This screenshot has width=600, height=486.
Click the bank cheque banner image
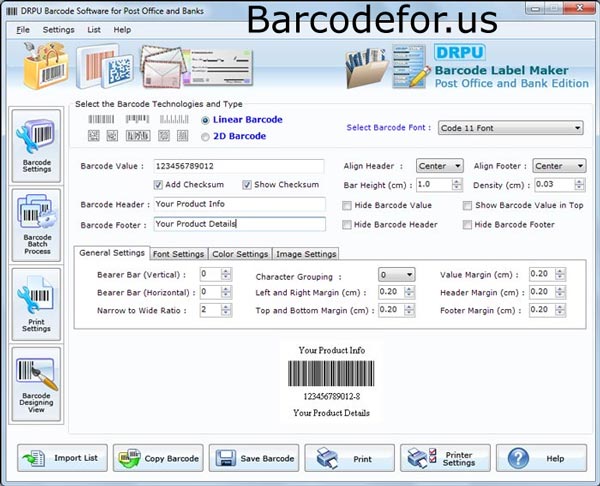[220, 67]
